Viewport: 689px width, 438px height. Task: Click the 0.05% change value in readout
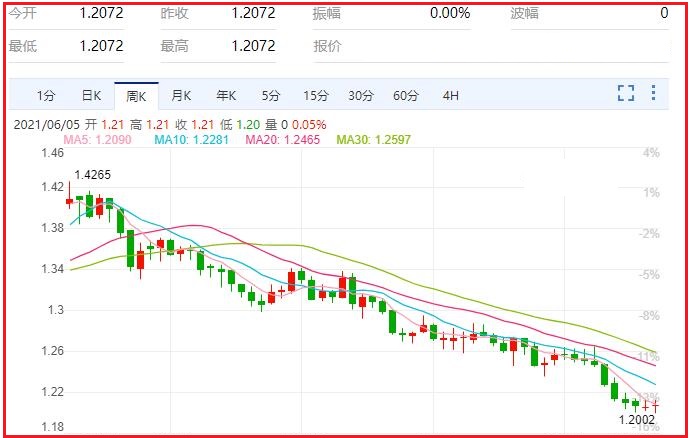[309, 125]
